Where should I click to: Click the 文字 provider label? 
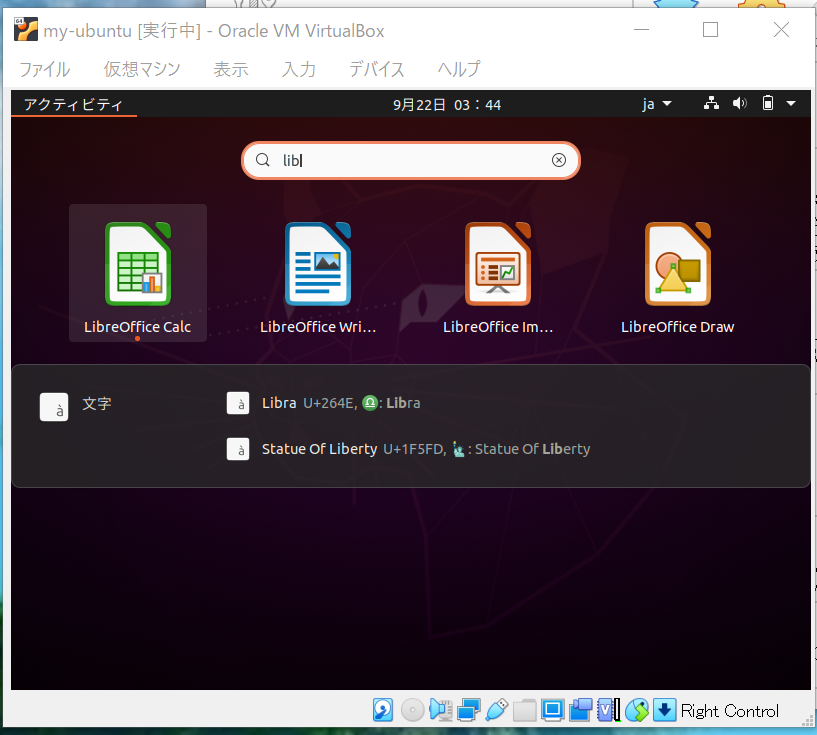point(97,403)
